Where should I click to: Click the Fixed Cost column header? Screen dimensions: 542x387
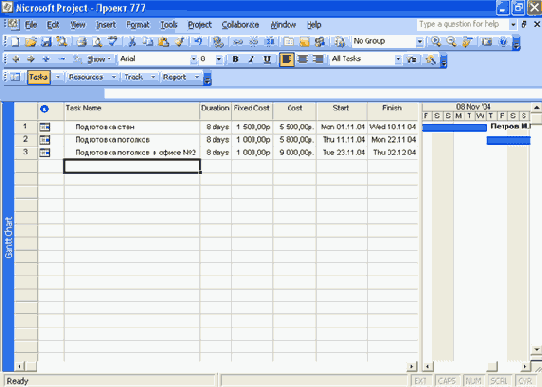[x=252, y=111]
